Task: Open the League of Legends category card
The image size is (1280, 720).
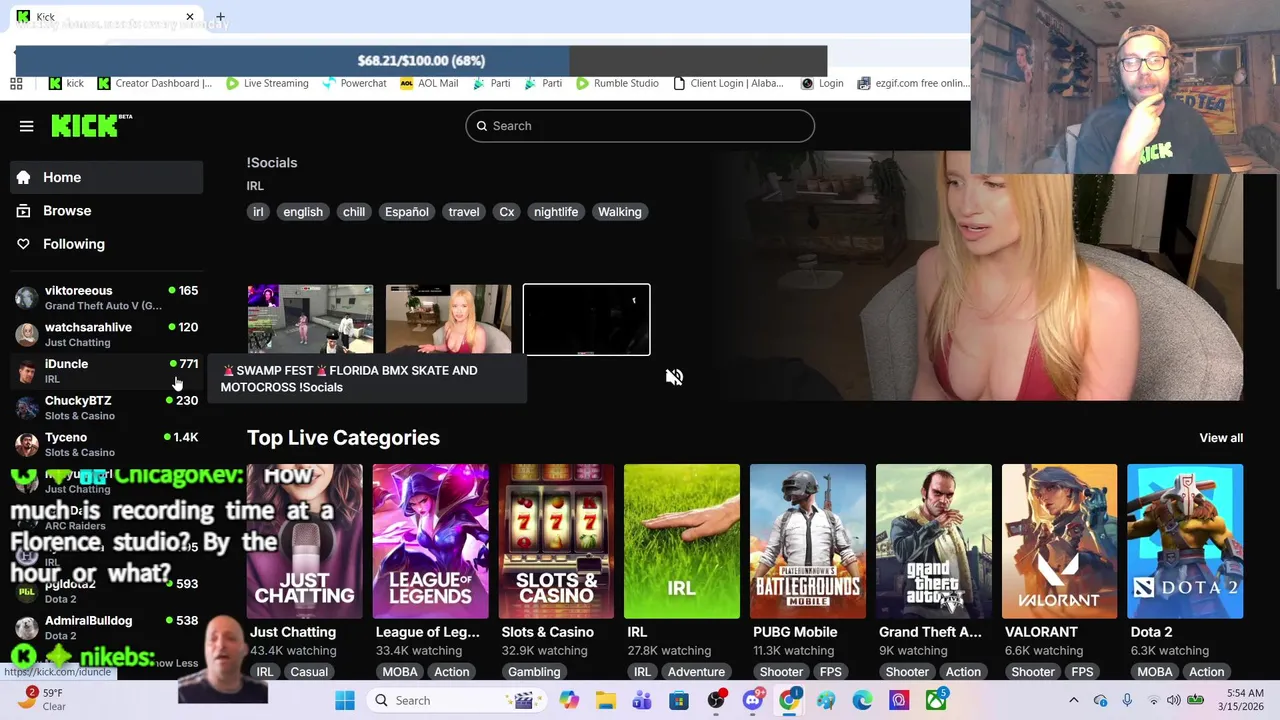Action: coord(431,541)
